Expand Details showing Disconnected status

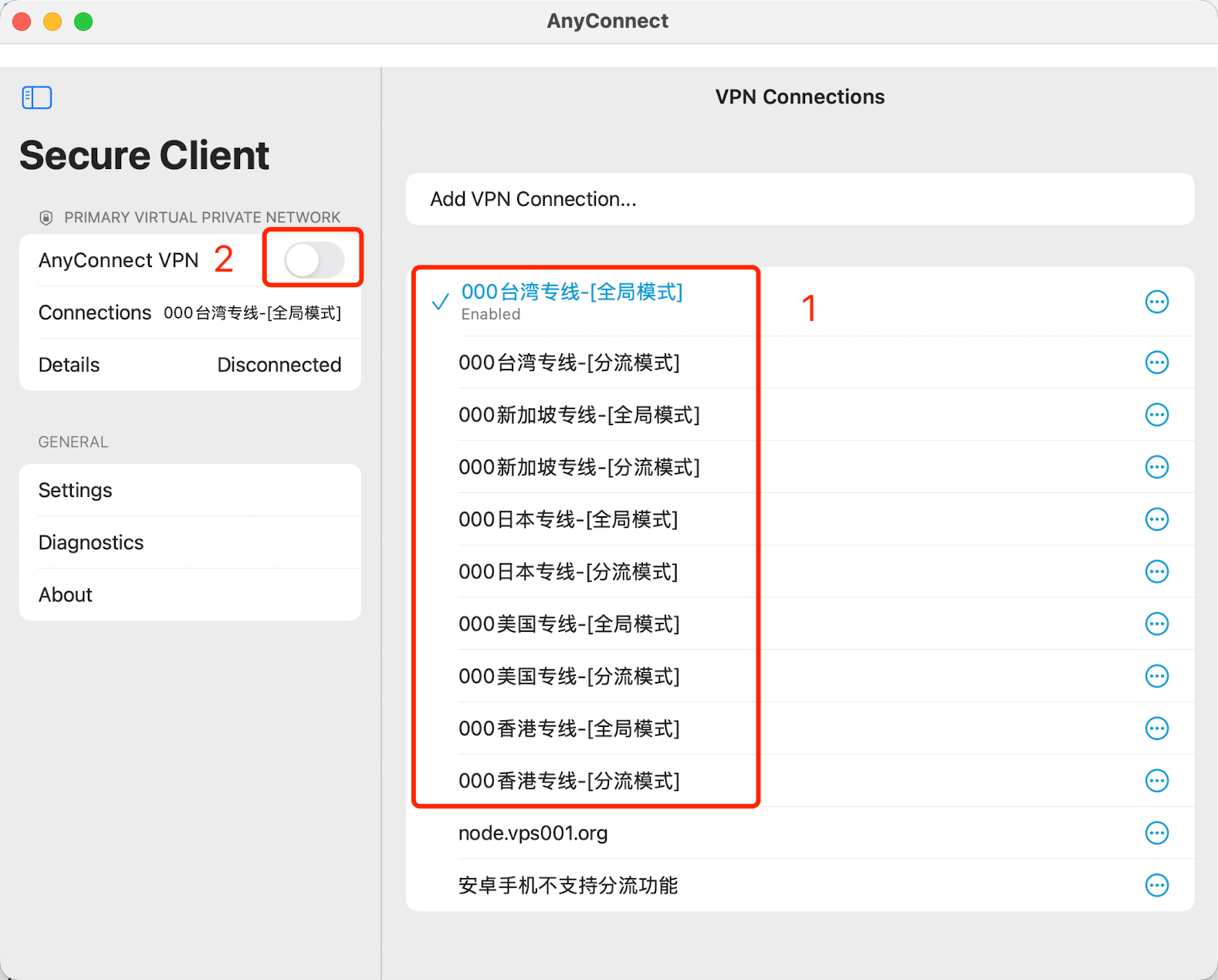pyautogui.click(x=190, y=365)
